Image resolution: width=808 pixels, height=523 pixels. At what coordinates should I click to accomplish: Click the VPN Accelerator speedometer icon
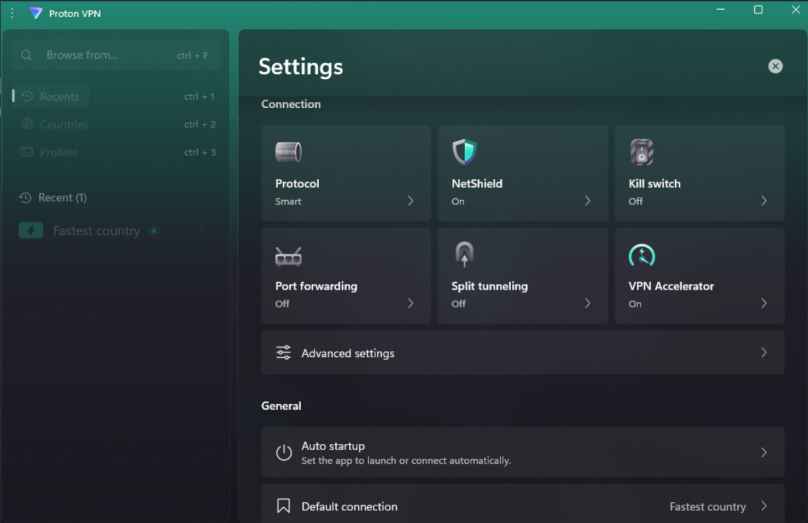[x=642, y=255]
